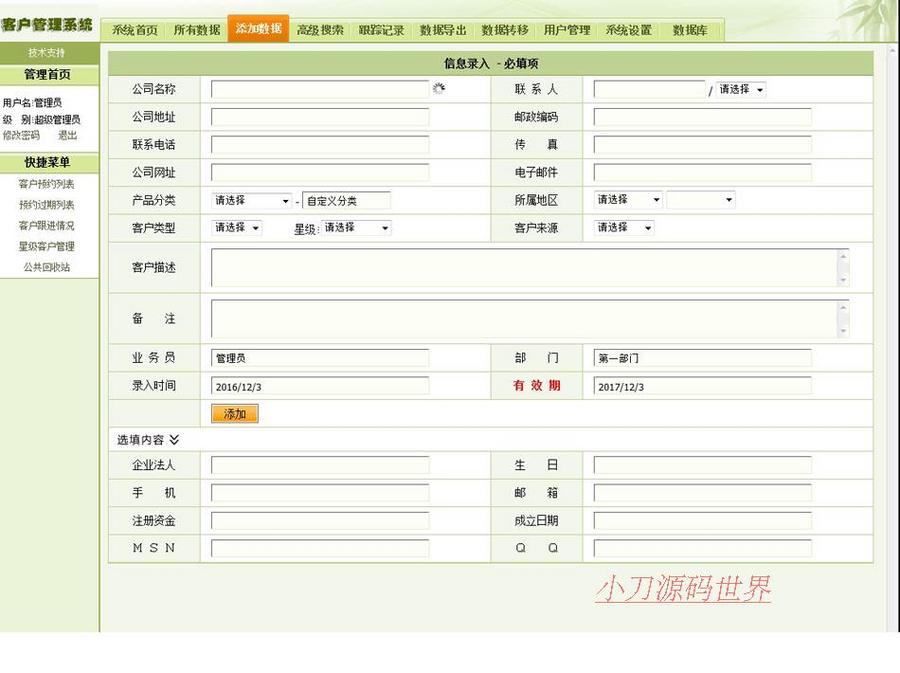
Task: Open the 用户管理 menu item
Action: click(565, 30)
